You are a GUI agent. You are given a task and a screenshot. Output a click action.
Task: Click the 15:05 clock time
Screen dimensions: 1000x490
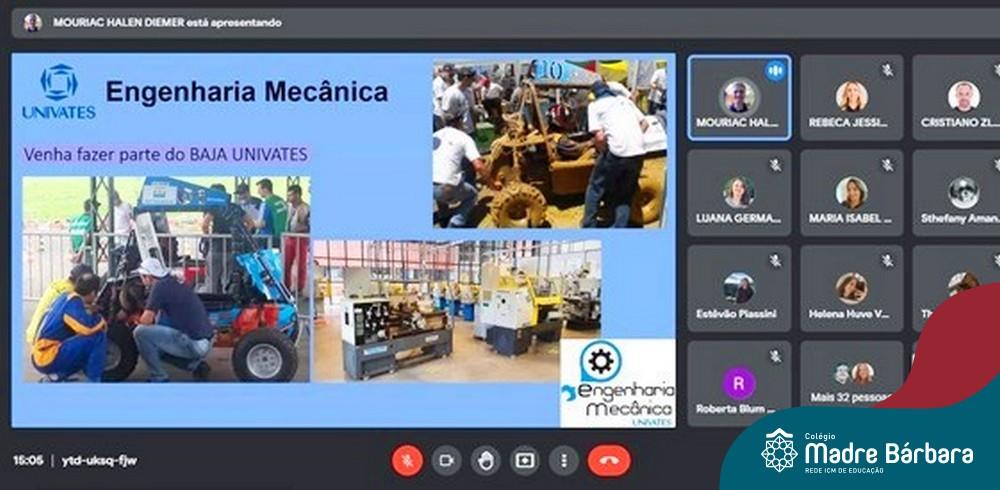click(x=28, y=461)
